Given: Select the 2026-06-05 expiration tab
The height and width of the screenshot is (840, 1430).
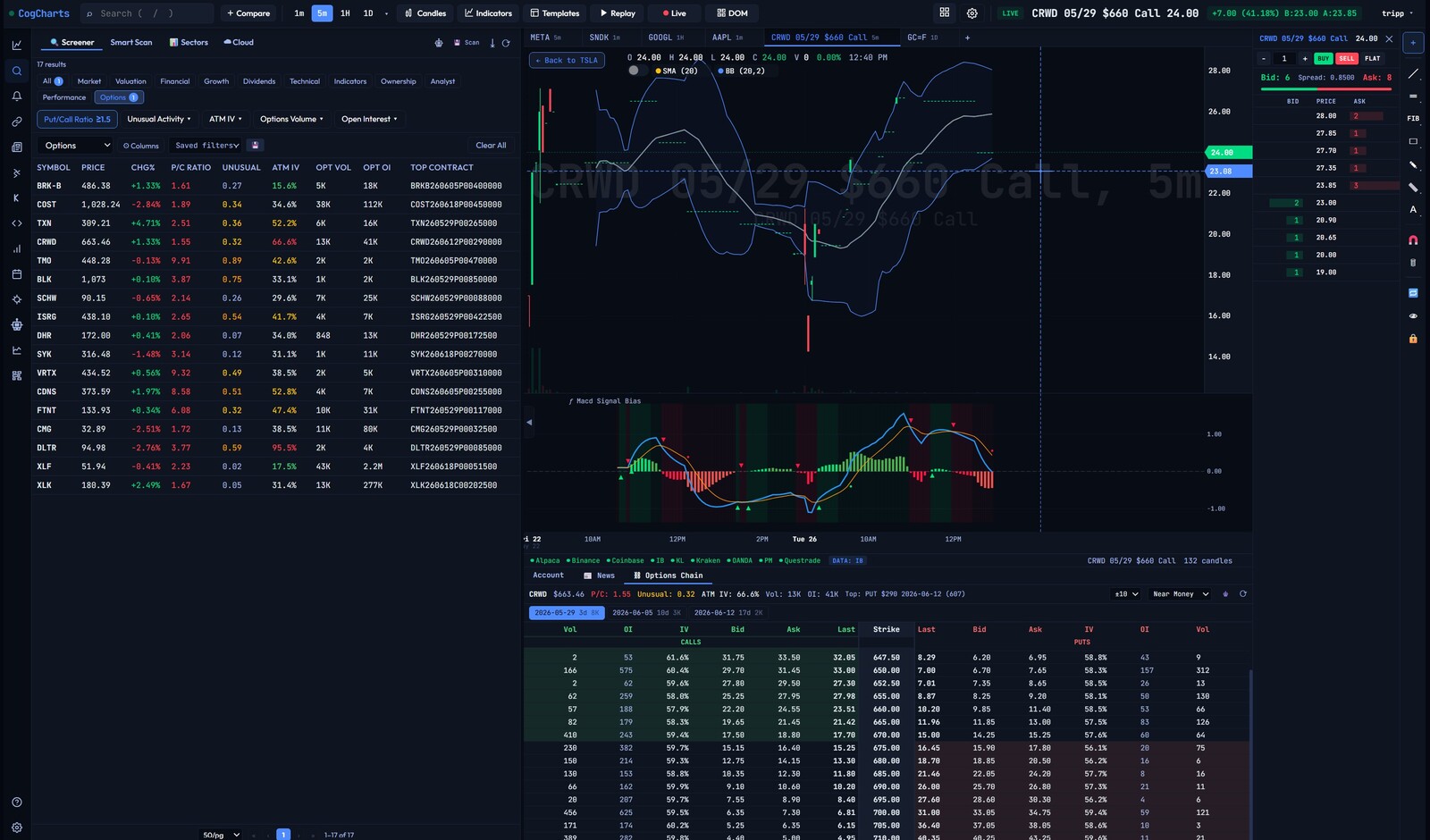Looking at the screenshot, I should point(646,613).
